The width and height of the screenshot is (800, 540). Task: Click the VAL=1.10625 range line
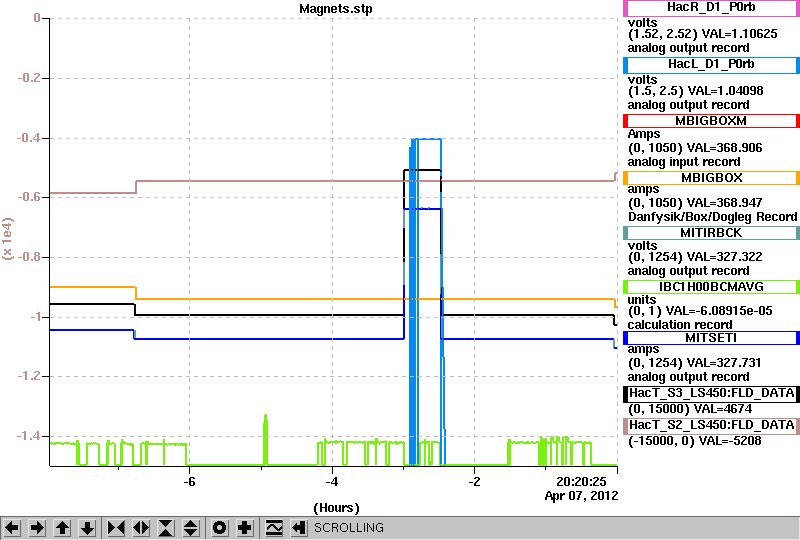(703, 34)
